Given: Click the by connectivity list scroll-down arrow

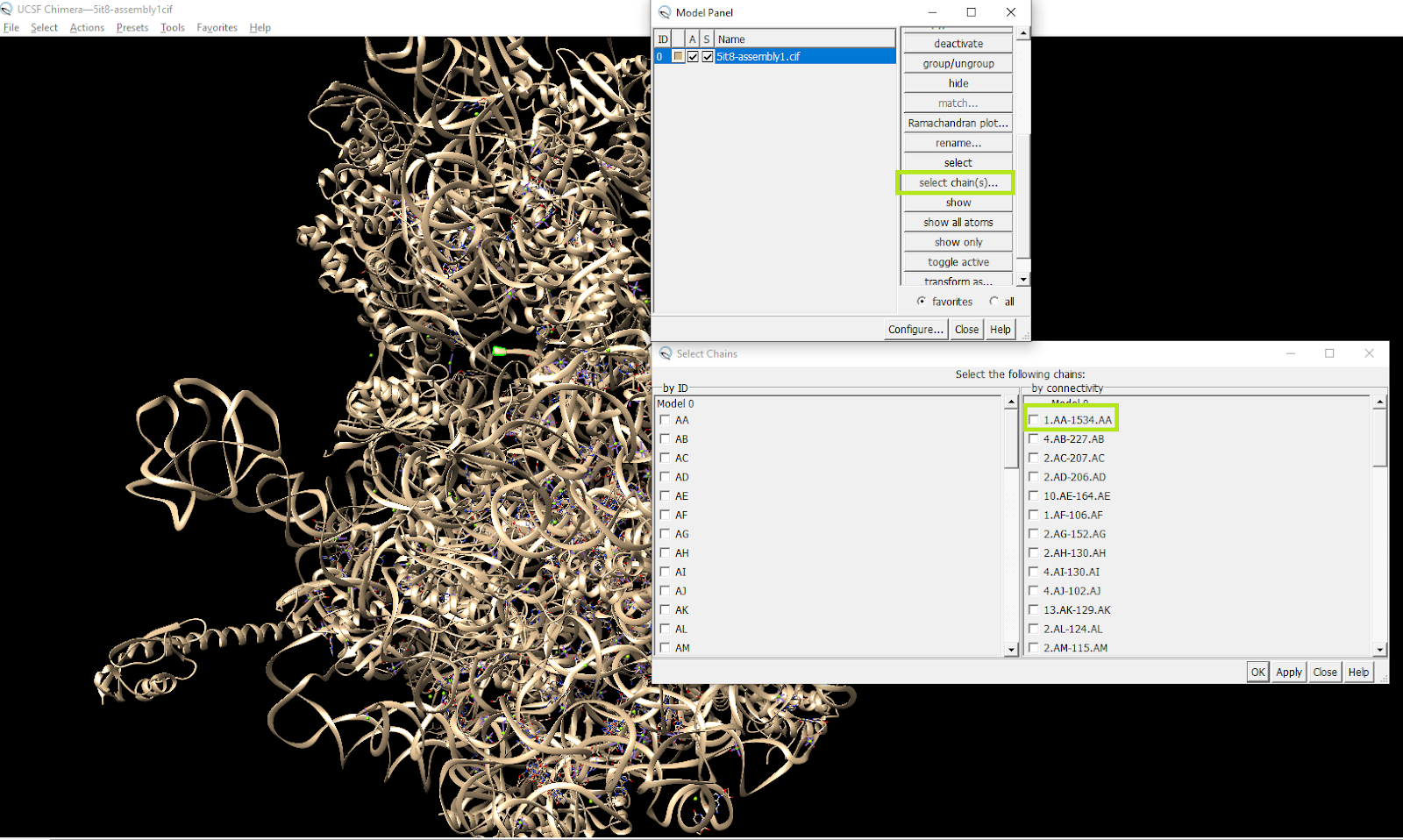Looking at the screenshot, I should (x=1380, y=650).
